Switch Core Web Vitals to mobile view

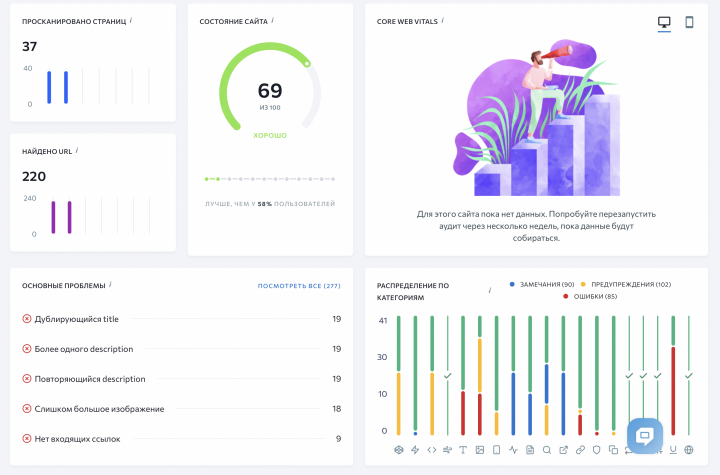[x=689, y=22]
